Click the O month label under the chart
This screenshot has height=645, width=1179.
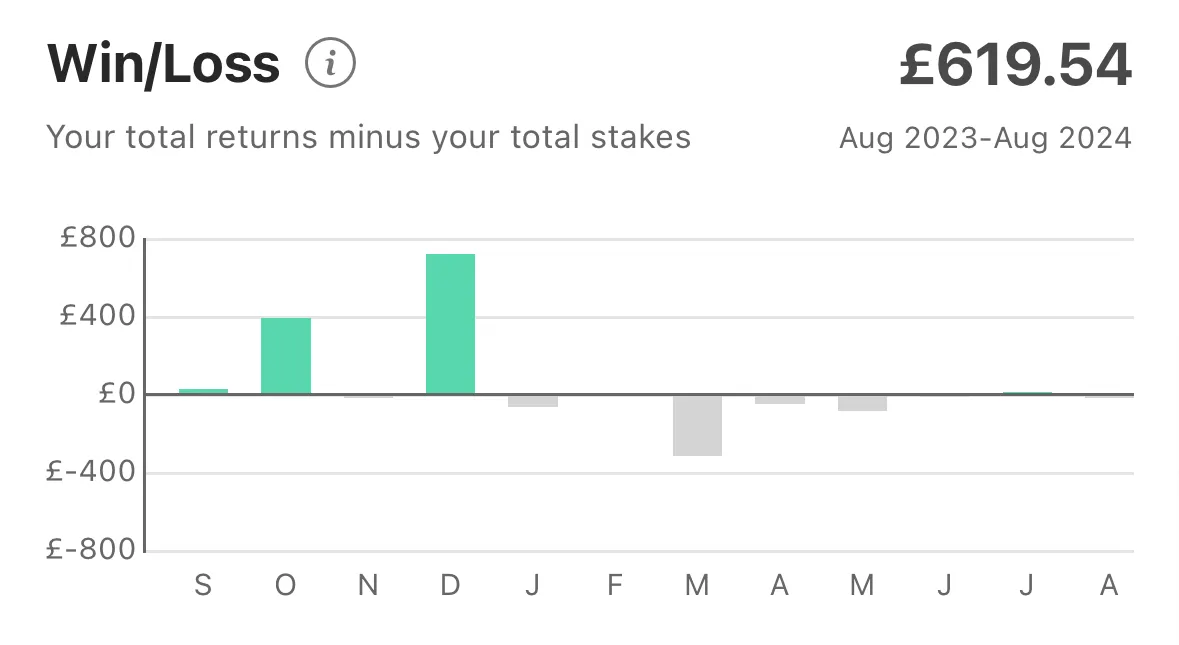click(286, 585)
